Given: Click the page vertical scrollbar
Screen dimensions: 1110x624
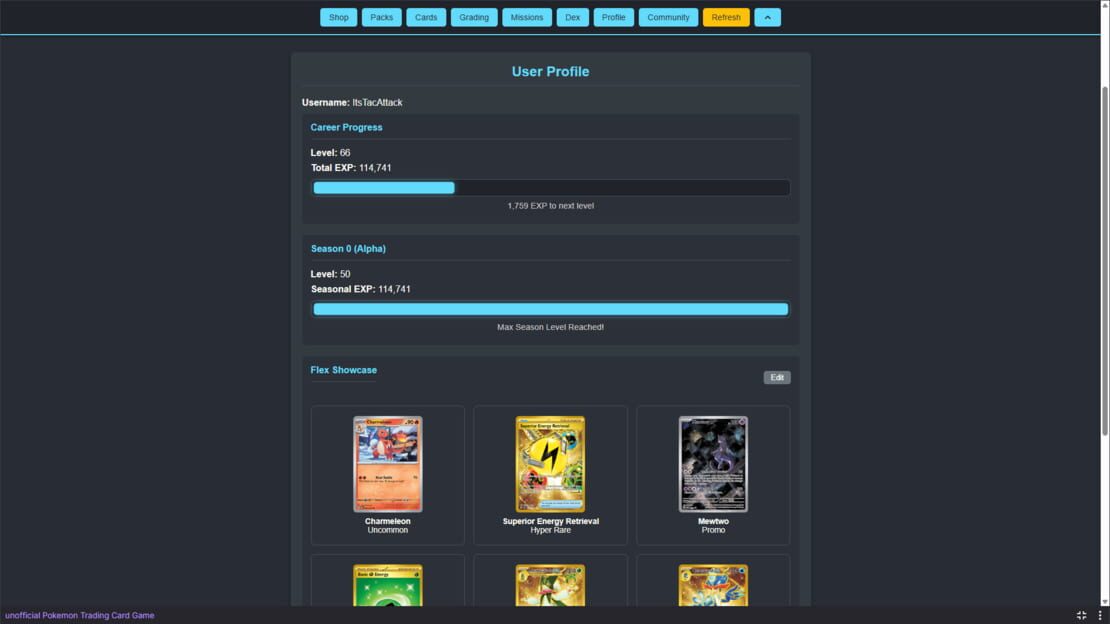Looking at the screenshot, I should [1105, 260].
